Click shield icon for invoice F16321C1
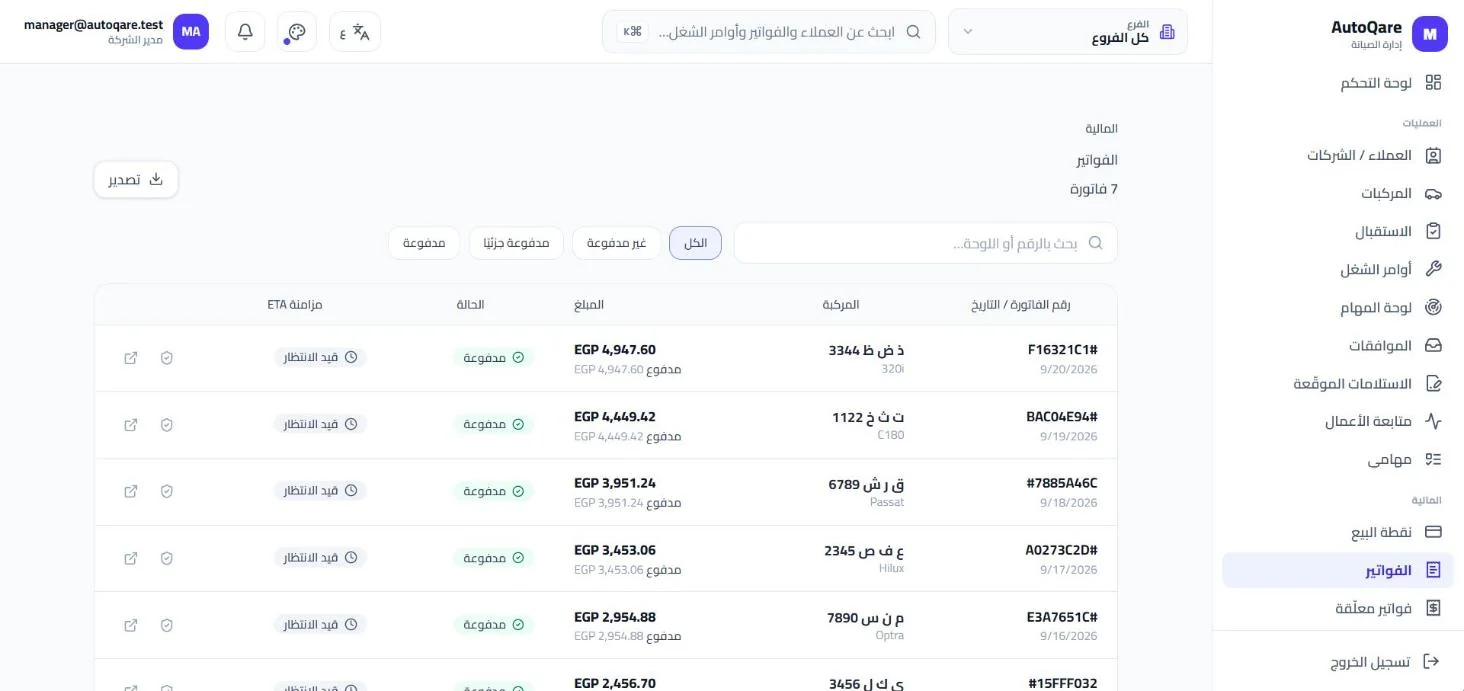 click(x=167, y=358)
